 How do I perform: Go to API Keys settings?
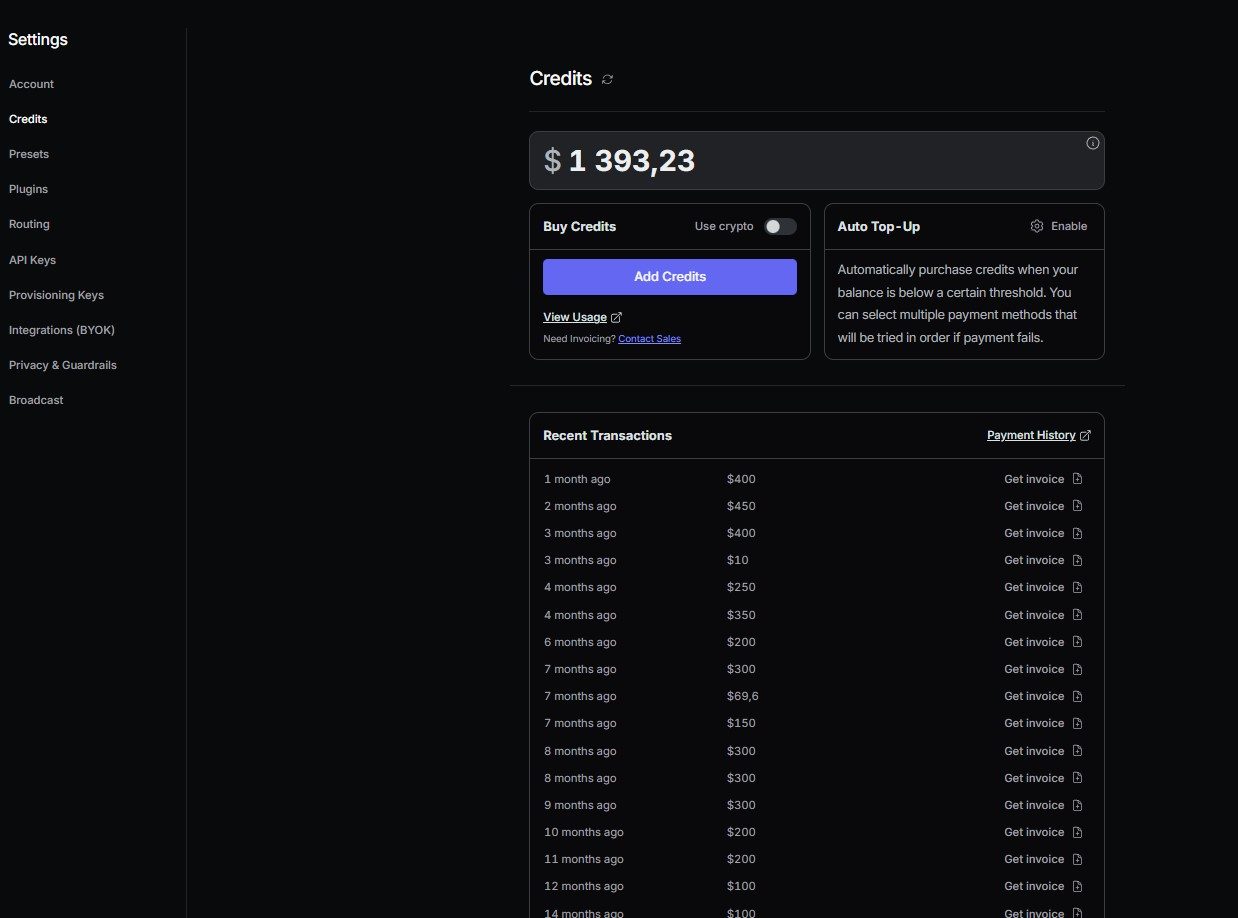pos(32,260)
